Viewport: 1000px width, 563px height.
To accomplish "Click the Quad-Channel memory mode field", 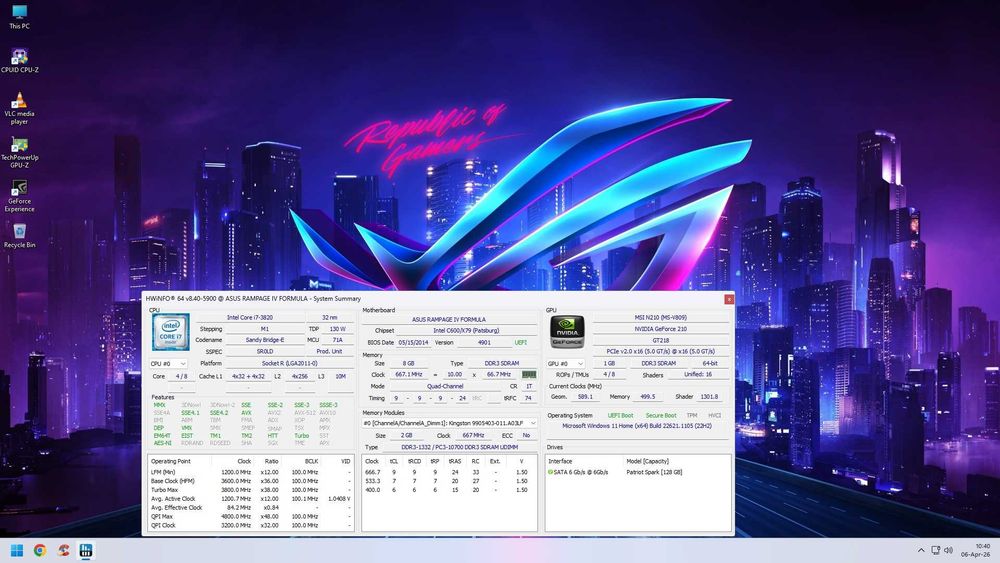I will pyautogui.click(x=445, y=386).
